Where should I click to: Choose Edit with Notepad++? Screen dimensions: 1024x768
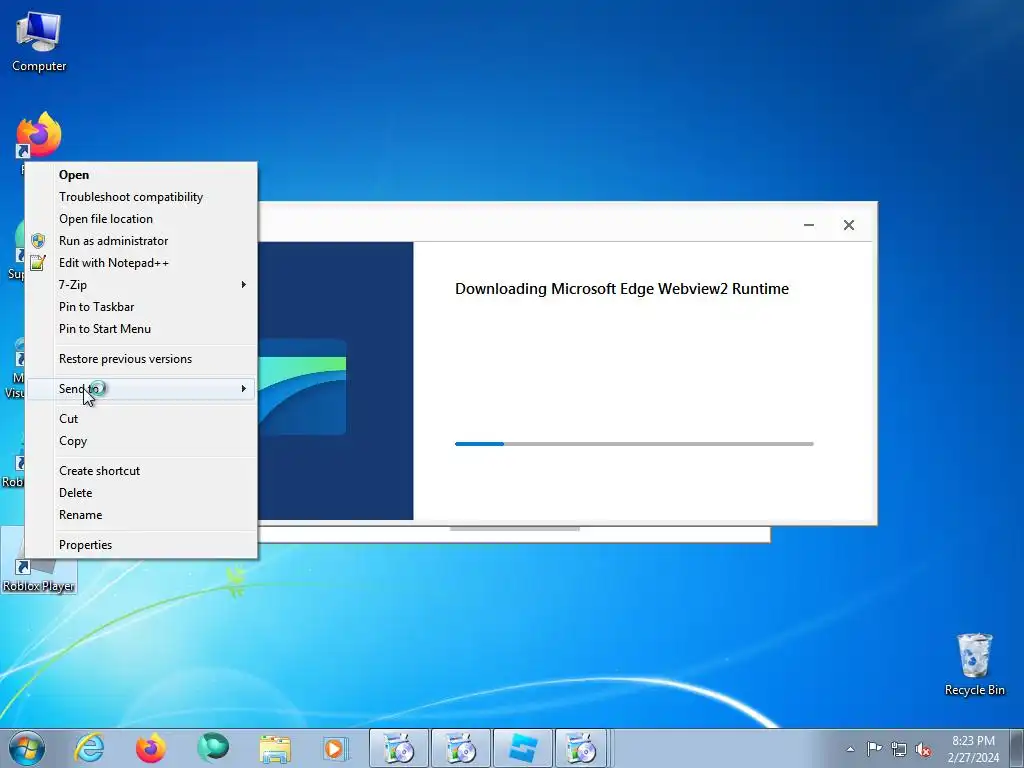[x=141, y=263]
